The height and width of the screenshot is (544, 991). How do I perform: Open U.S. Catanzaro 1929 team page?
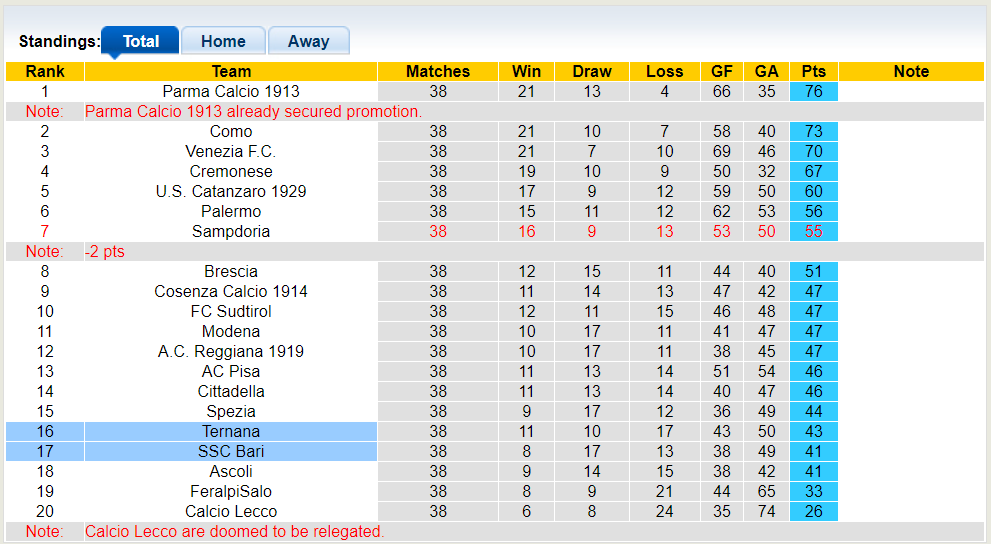pos(231,191)
